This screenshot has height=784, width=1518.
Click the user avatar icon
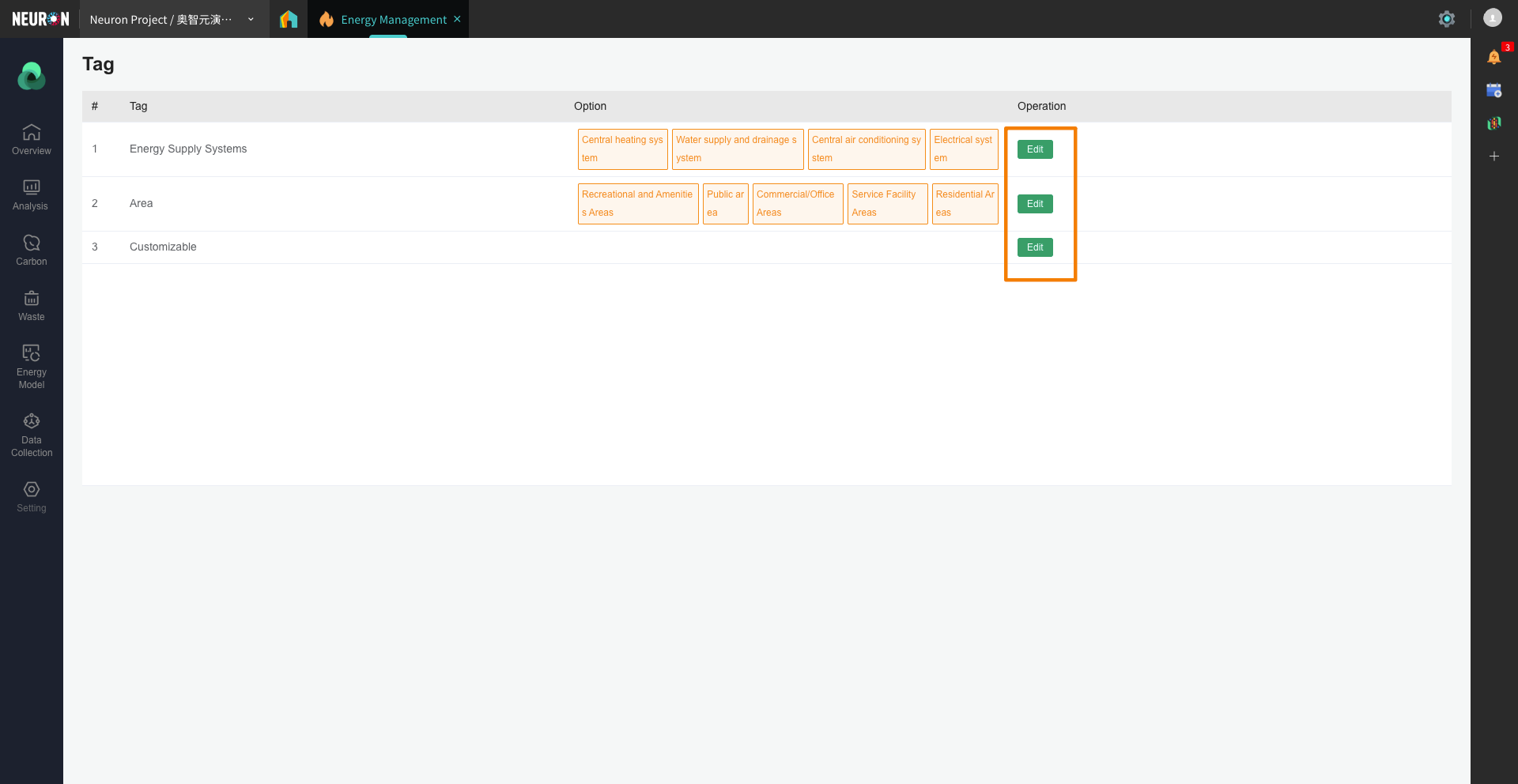coord(1492,18)
